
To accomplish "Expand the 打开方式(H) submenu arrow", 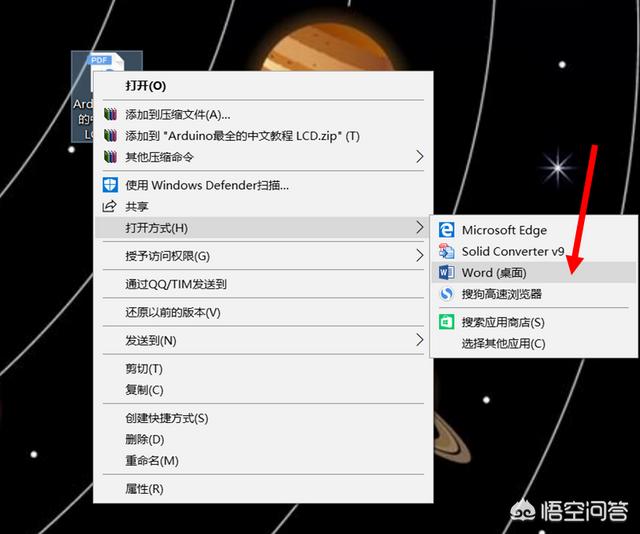I will pyautogui.click(x=420, y=227).
